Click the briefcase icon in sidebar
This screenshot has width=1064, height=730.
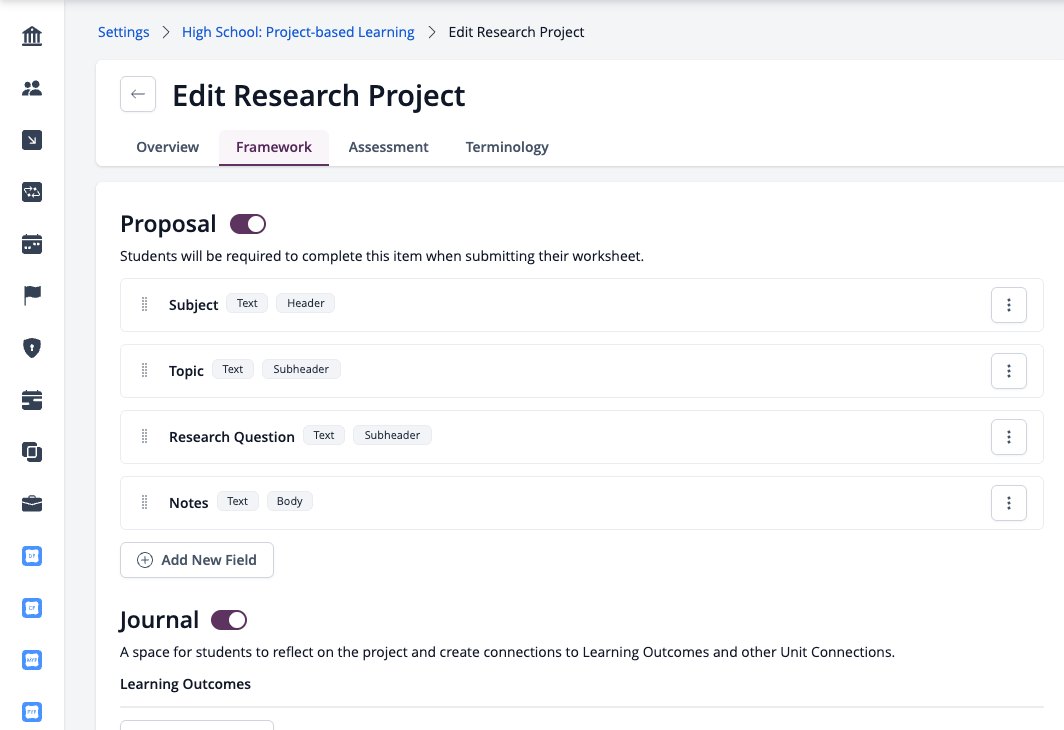pos(32,503)
